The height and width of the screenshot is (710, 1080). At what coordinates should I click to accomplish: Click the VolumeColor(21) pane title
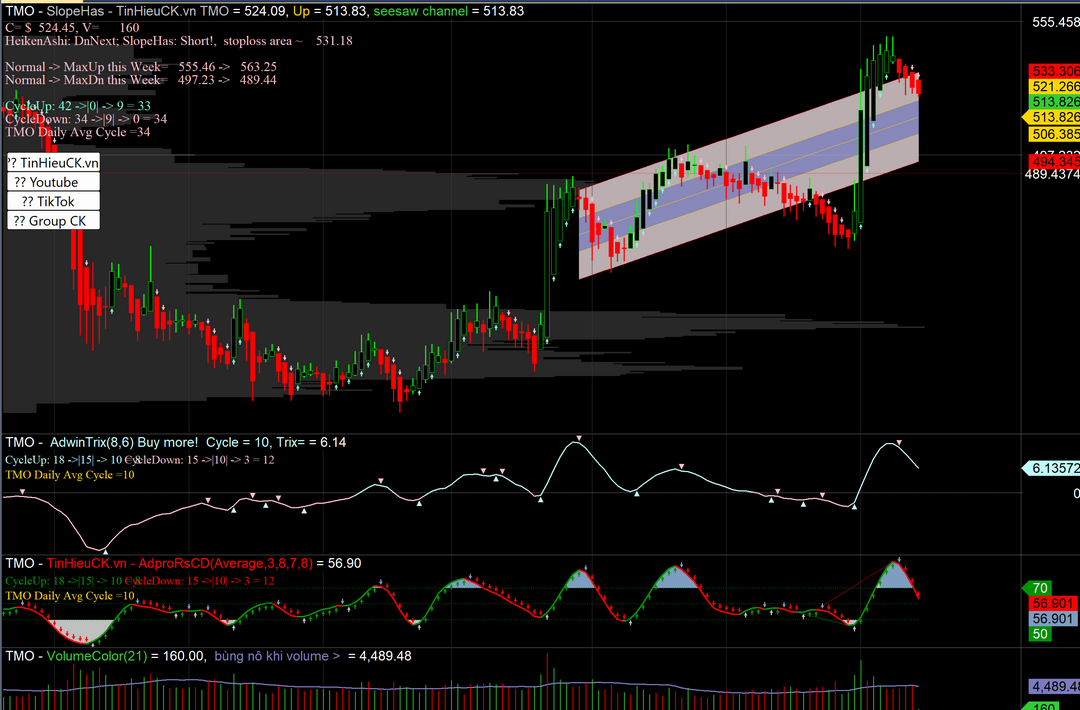click(x=101, y=656)
